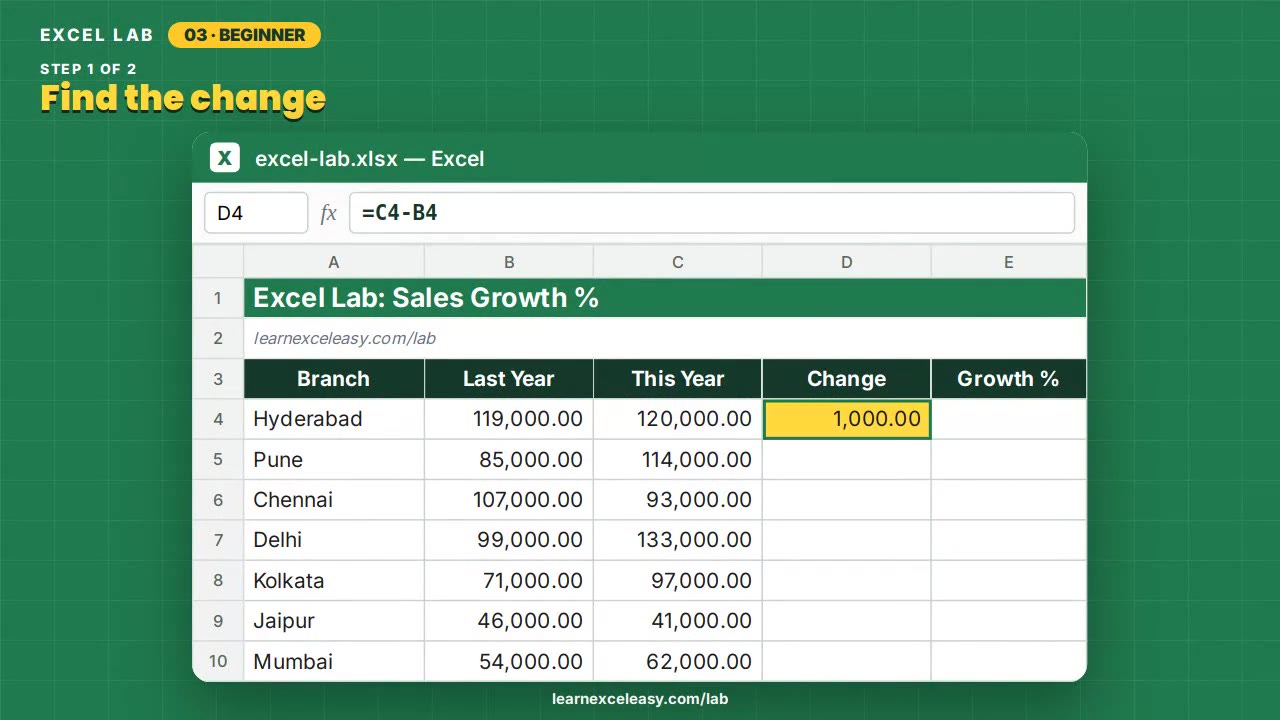Click the 99,000.00 cell
The image size is (1280, 720).
[x=509, y=540]
